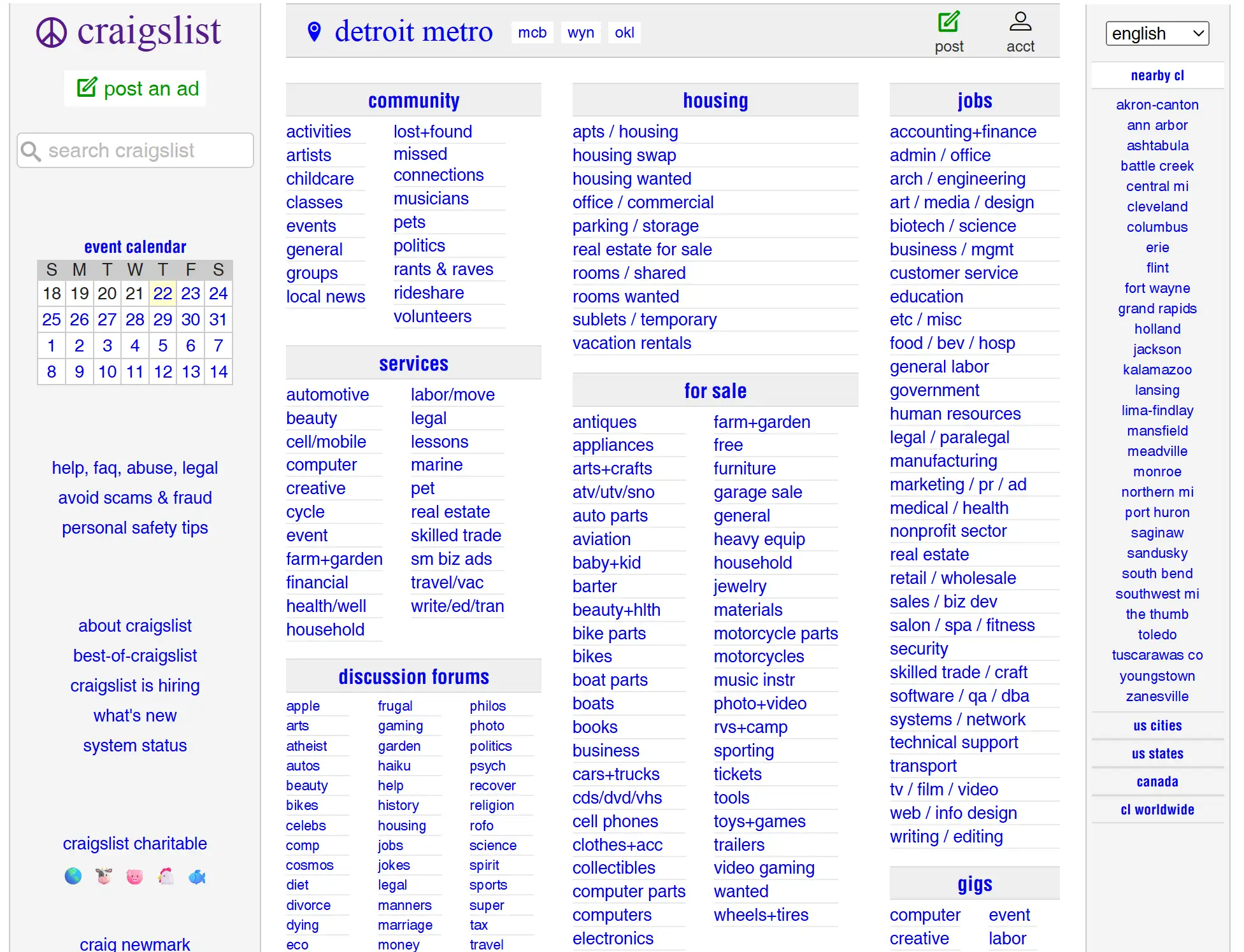This screenshot has width=1244, height=952.
Task: Open the cars+trucks for sale link
Action: 616,774
